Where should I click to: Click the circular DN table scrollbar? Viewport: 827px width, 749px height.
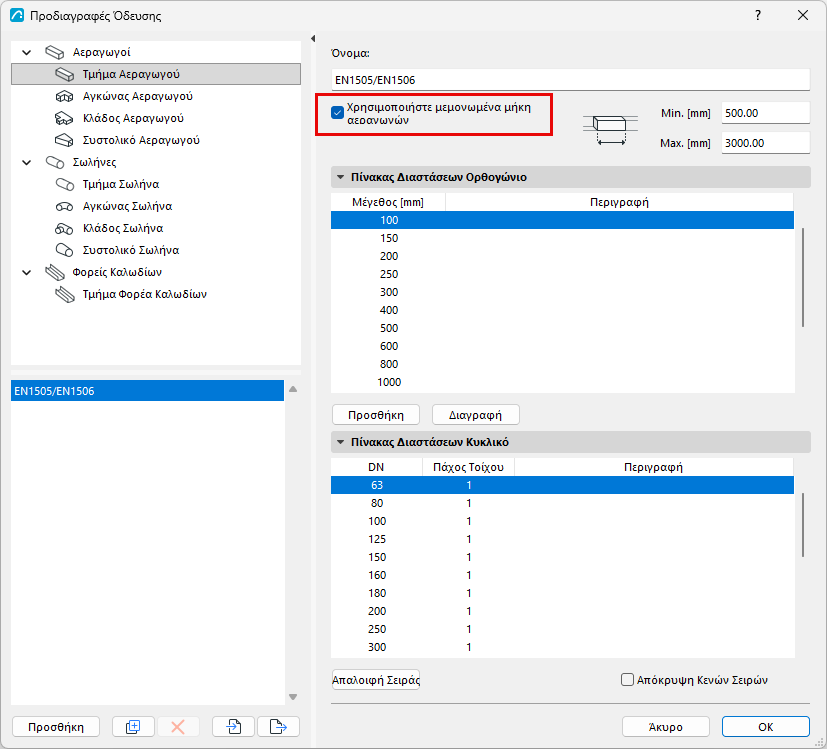click(x=803, y=525)
